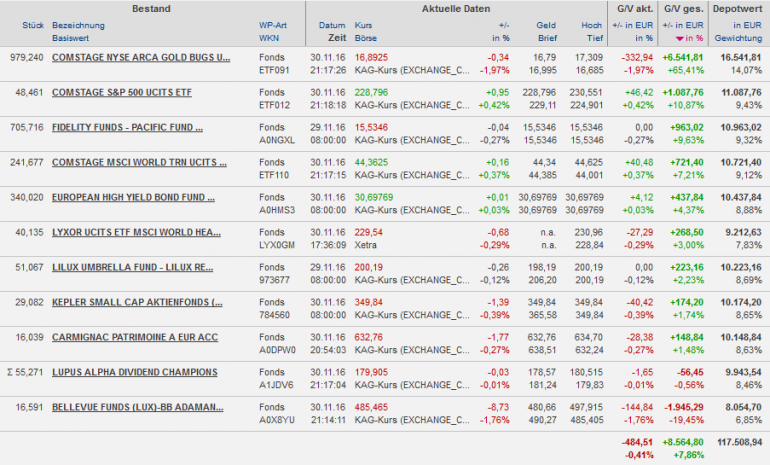This screenshot has height=465, width=770.
Task: Sort by Brief column header
Action: tap(548, 38)
